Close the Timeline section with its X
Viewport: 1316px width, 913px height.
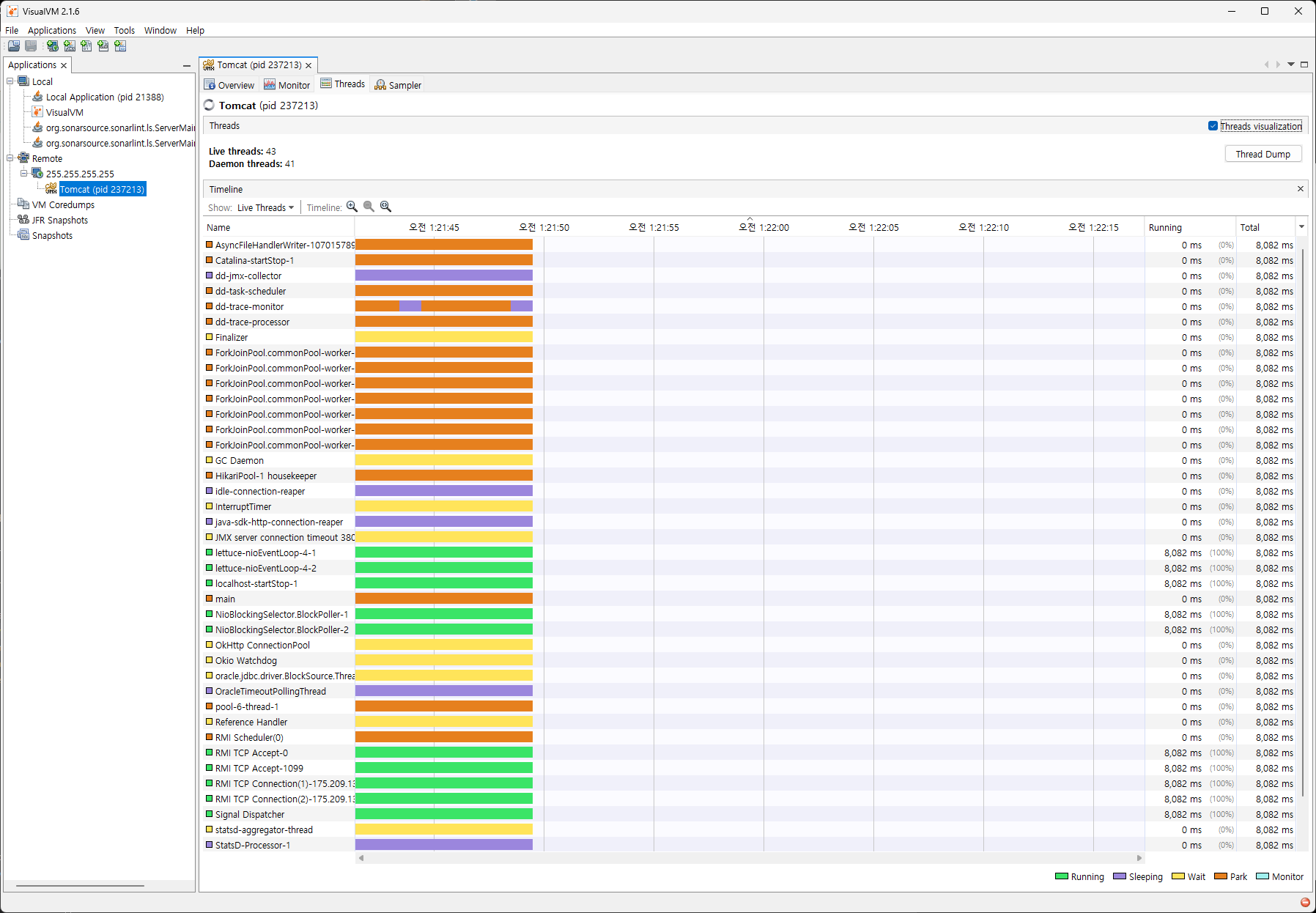pyautogui.click(x=1301, y=189)
